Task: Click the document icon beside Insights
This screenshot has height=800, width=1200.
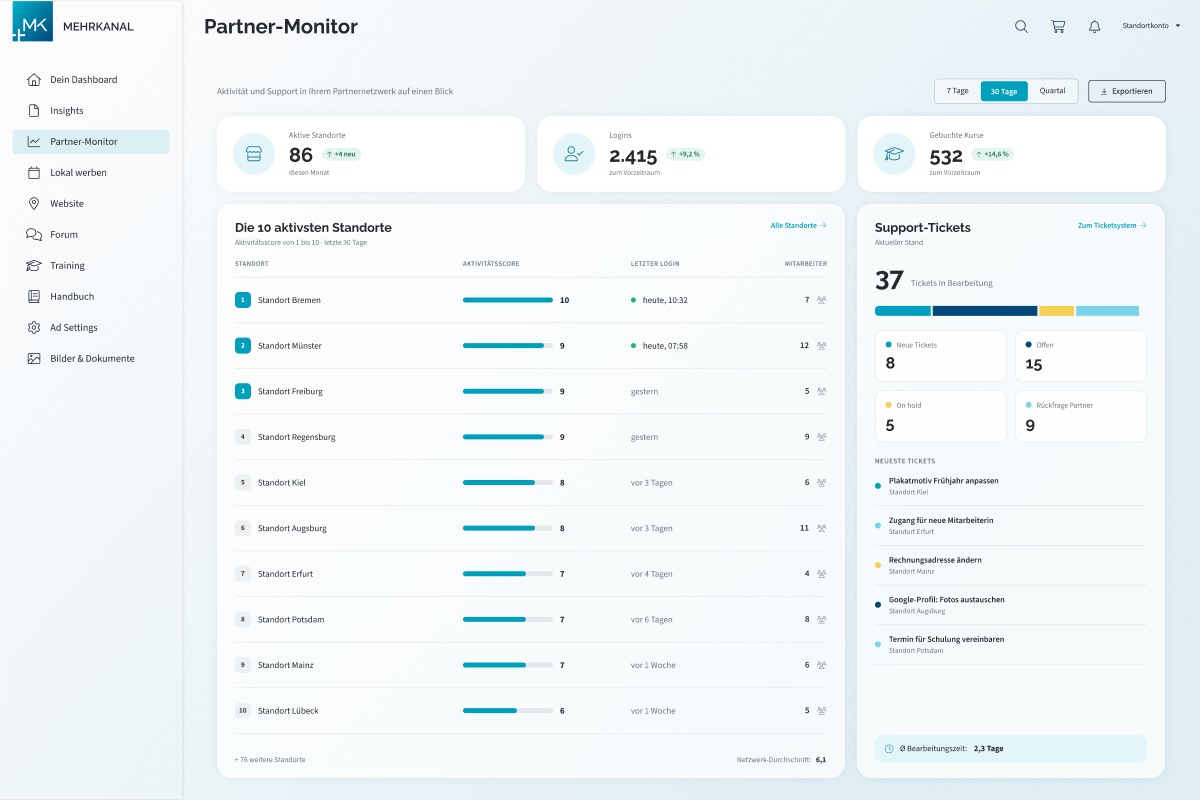Action: point(34,111)
